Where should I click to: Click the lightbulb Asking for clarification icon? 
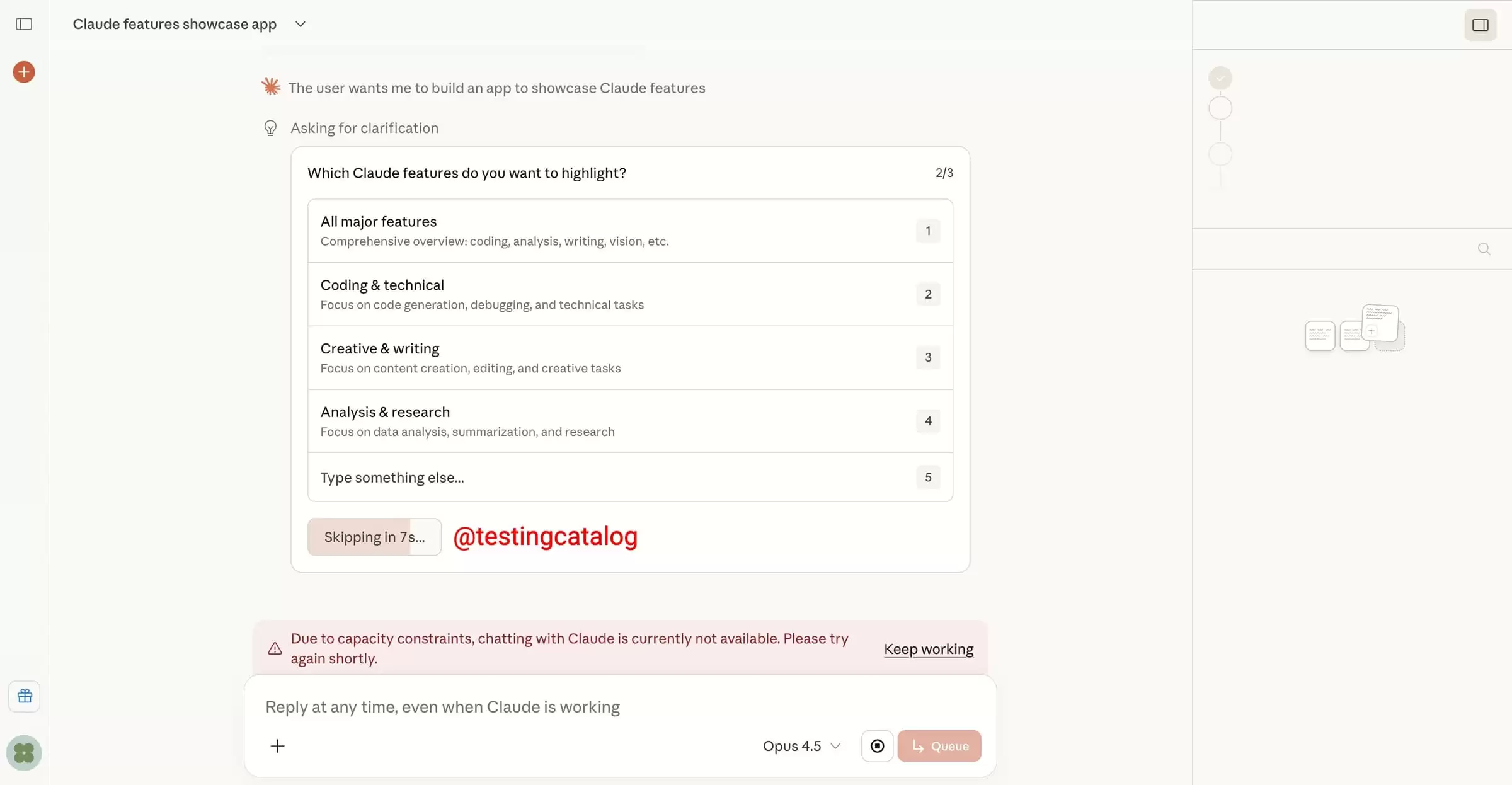270,129
